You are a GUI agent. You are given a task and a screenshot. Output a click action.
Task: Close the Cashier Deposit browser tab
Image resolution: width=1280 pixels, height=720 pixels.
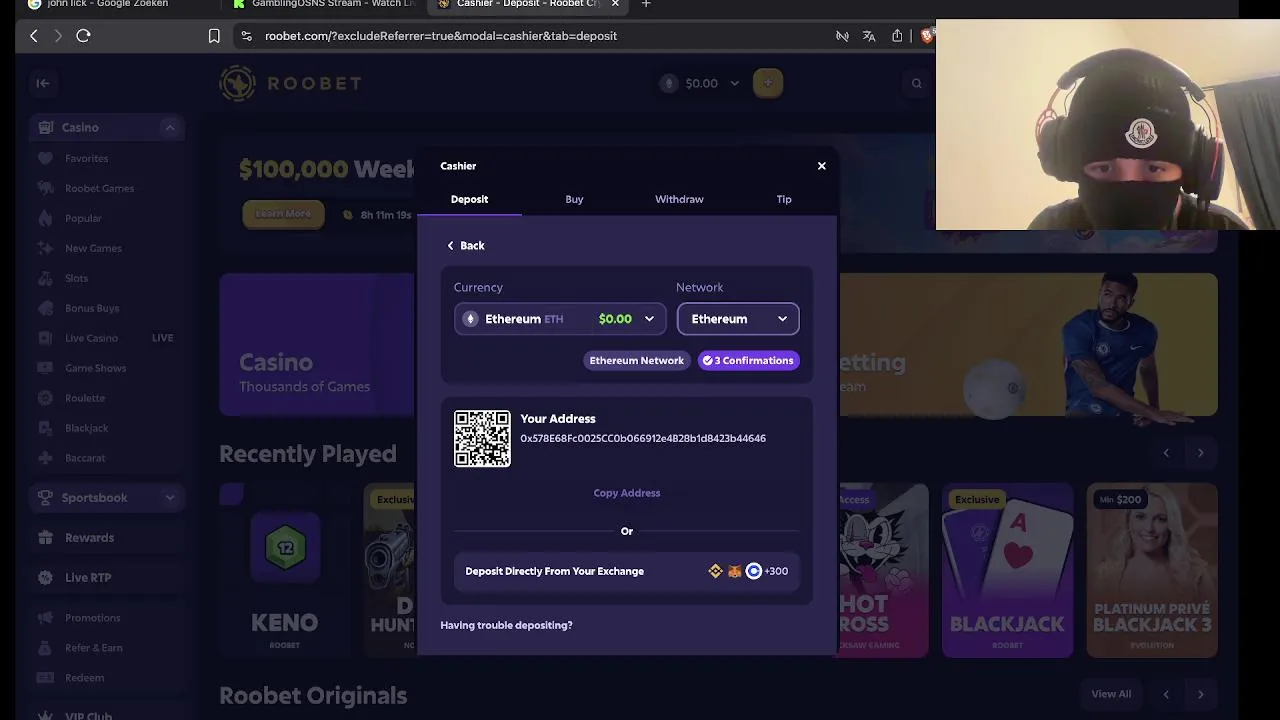coord(615,4)
